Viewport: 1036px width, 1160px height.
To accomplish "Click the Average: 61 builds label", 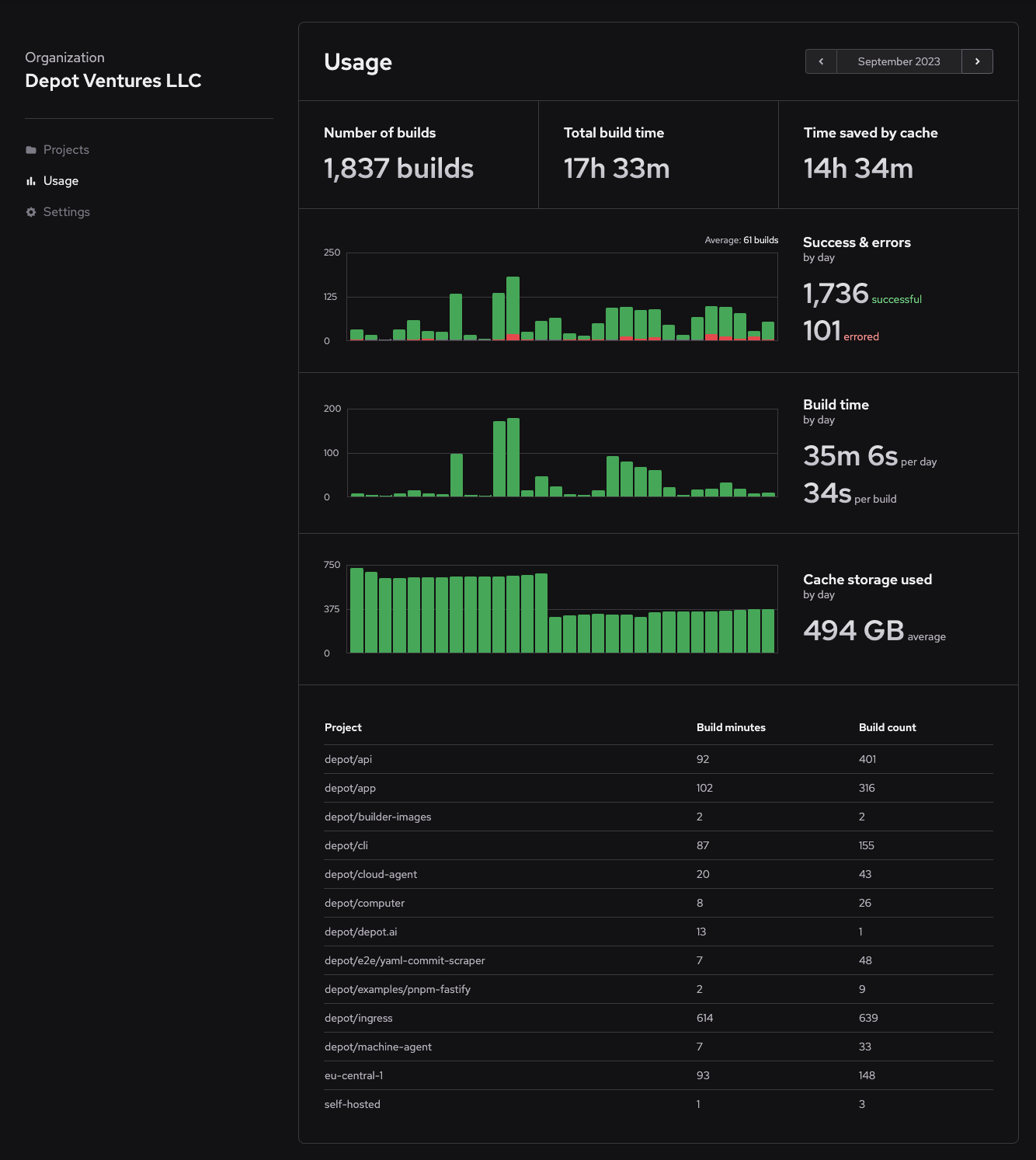I will [x=740, y=240].
